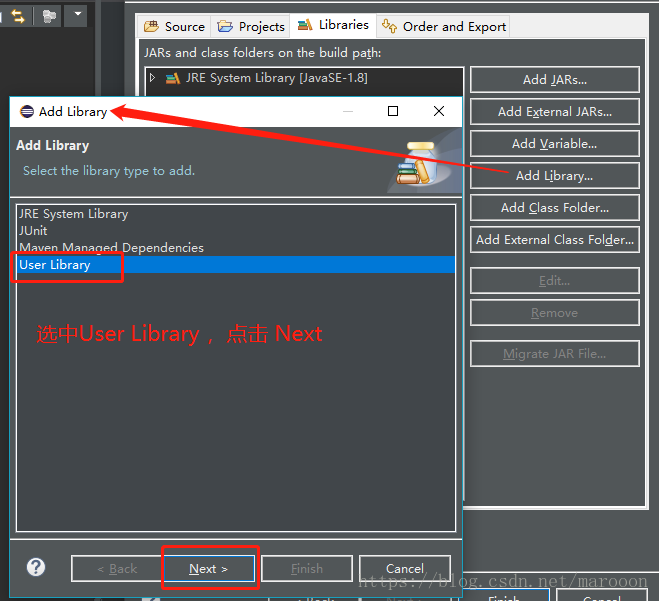The width and height of the screenshot is (659, 601).
Task: Cancel the Add Library dialog
Action: click(x=405, y=569)
